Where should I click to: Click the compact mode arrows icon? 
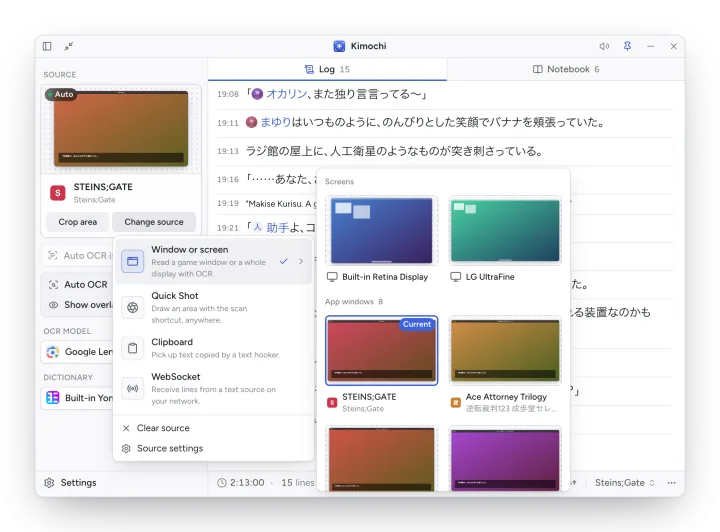[68, 46]
